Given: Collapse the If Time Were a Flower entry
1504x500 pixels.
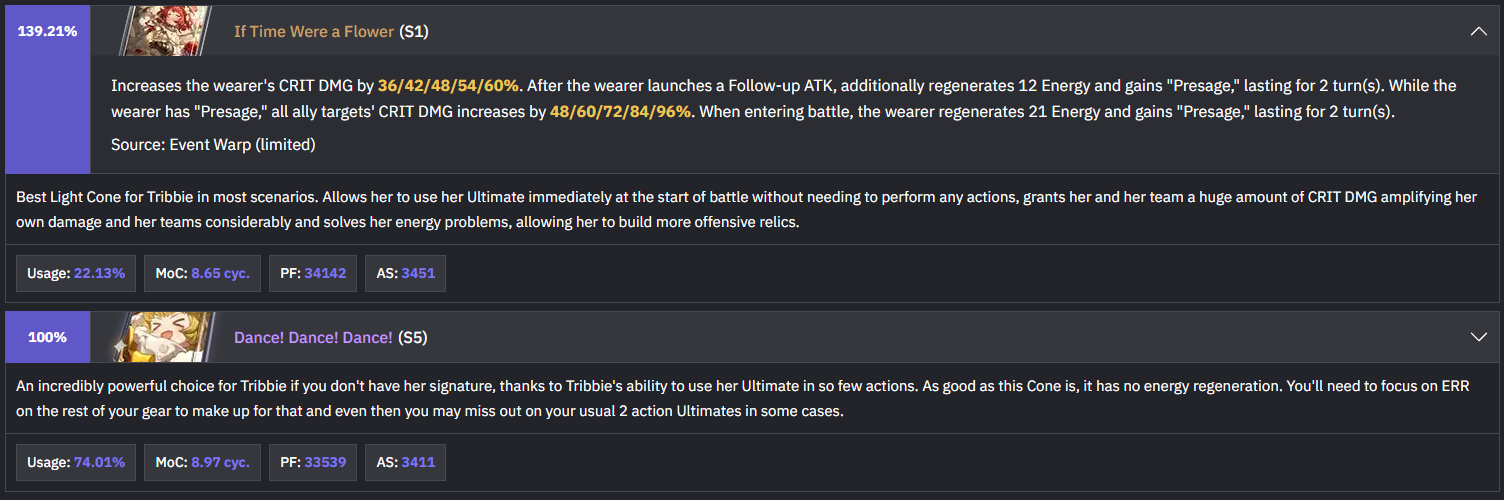Looking at the screenshot, I should (x=1479, y=31).
